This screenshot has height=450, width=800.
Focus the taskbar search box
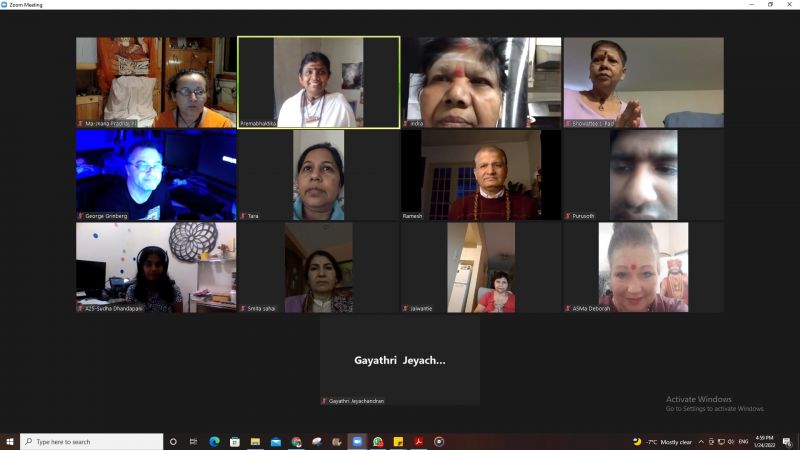92,441
